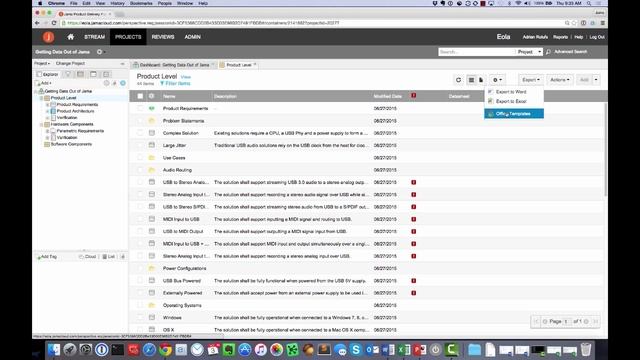Switch to document view icon
Image resolution: width=640 pixels, height=360 pixels.
click(481, 80)
